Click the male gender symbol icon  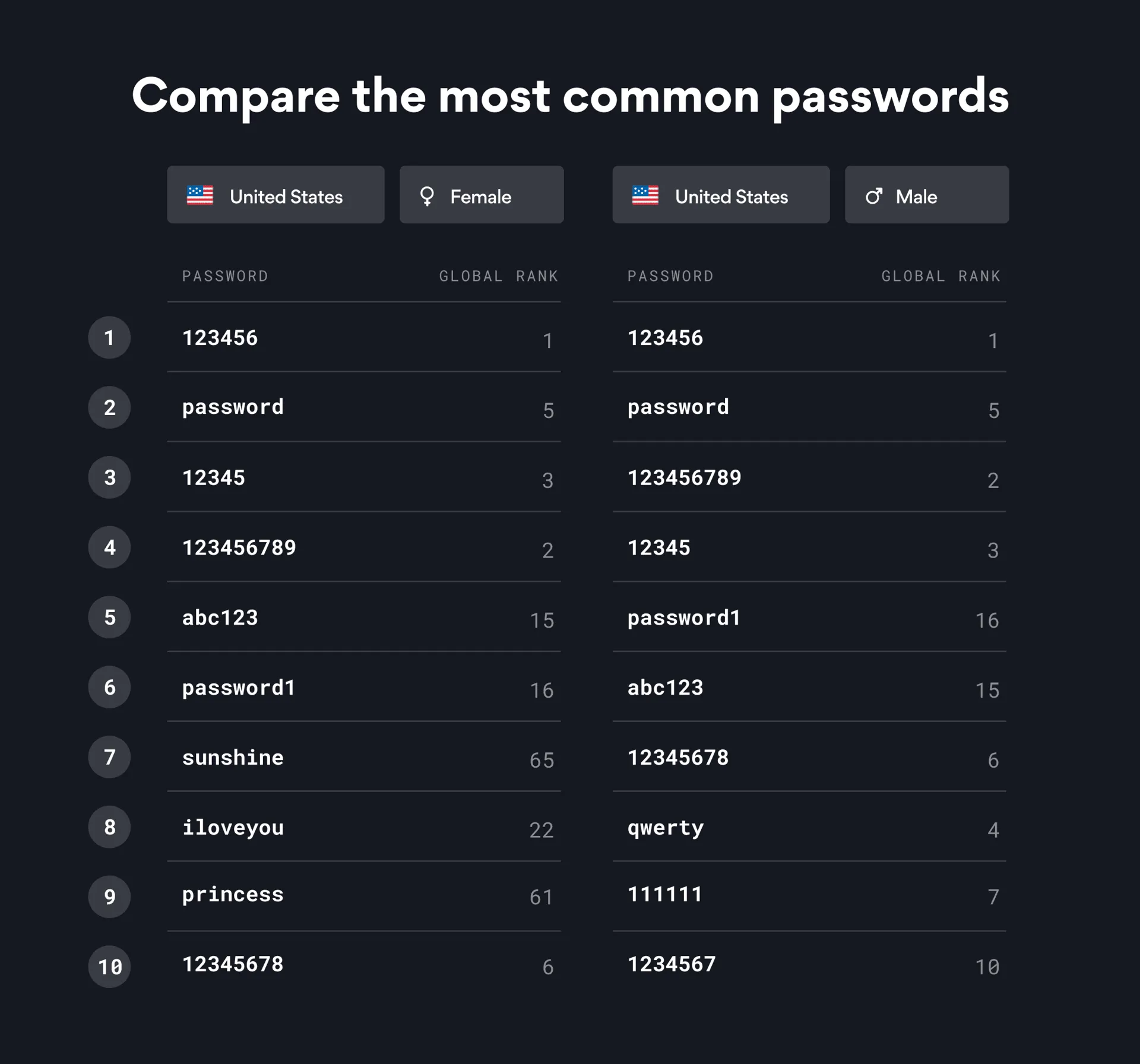pos(873,196)
